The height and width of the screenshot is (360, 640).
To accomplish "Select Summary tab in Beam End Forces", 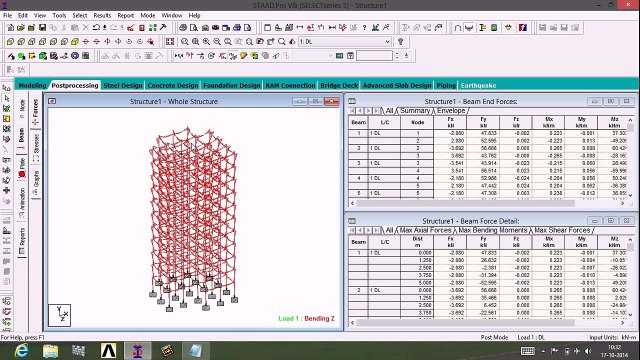I will [x=415, y=111].
